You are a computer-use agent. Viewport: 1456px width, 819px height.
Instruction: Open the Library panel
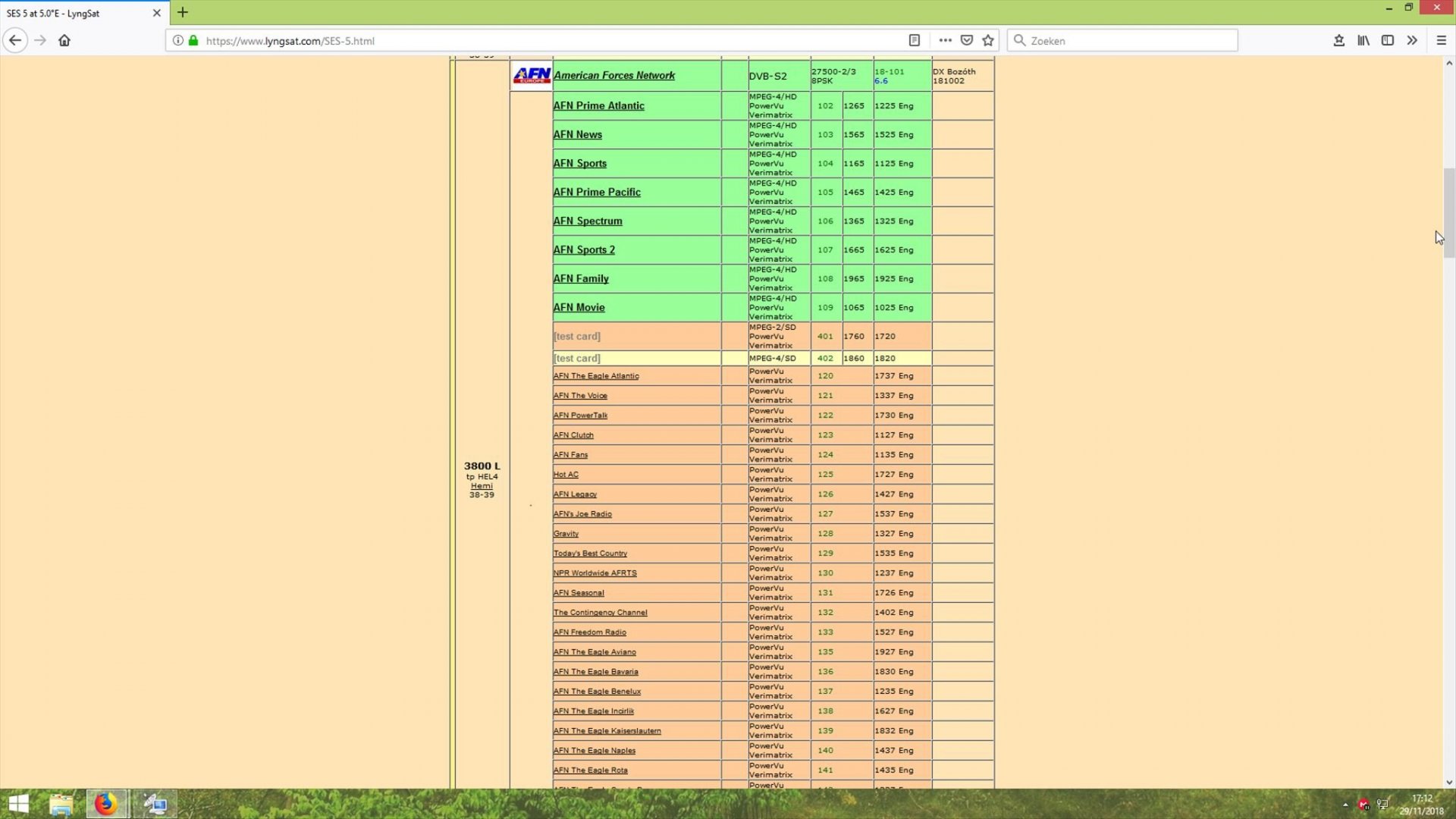[x=1363, y=40]
